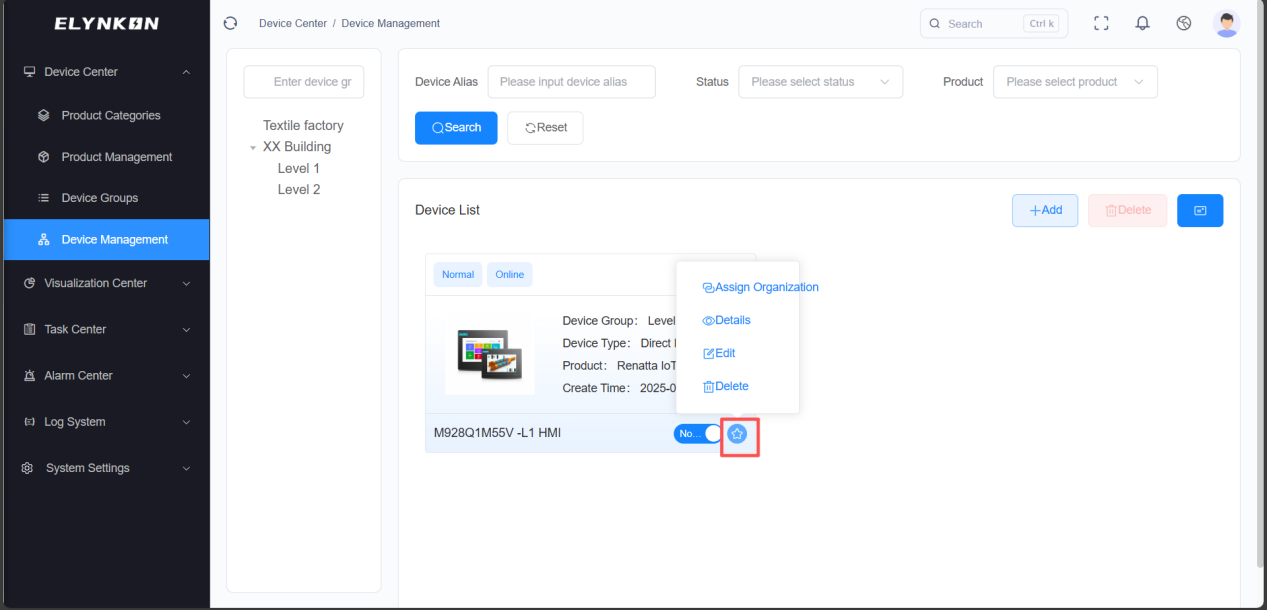The image size is (1267, 610).
Task: Open the user avatar menu
Action: [x=1227, y=23]
